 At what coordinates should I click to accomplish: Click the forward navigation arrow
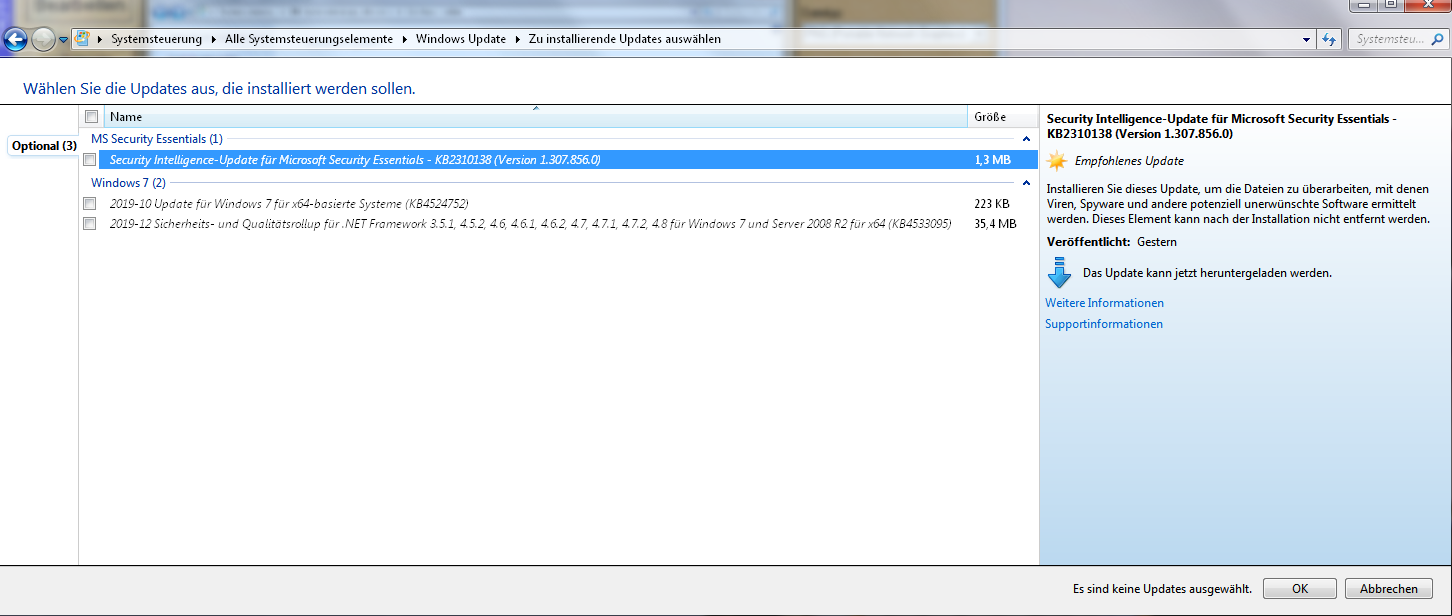(x=43, y=40)
